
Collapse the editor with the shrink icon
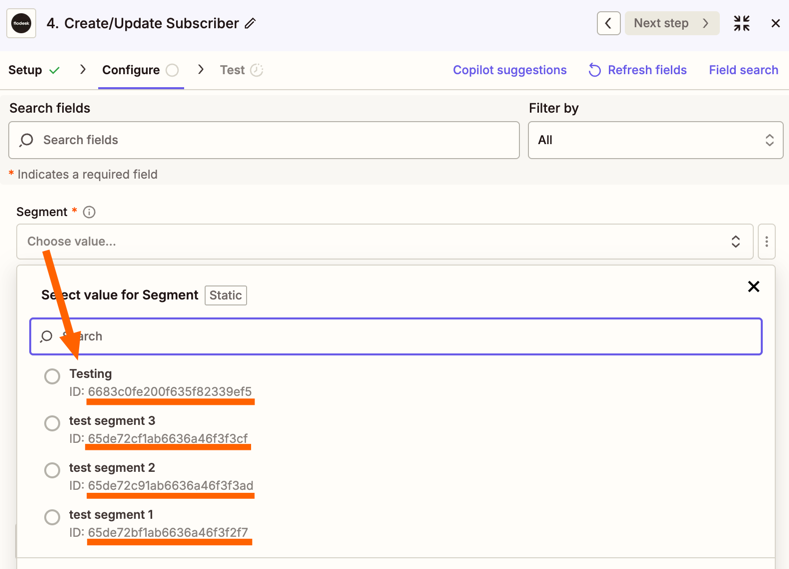click(x=741, y=23)
